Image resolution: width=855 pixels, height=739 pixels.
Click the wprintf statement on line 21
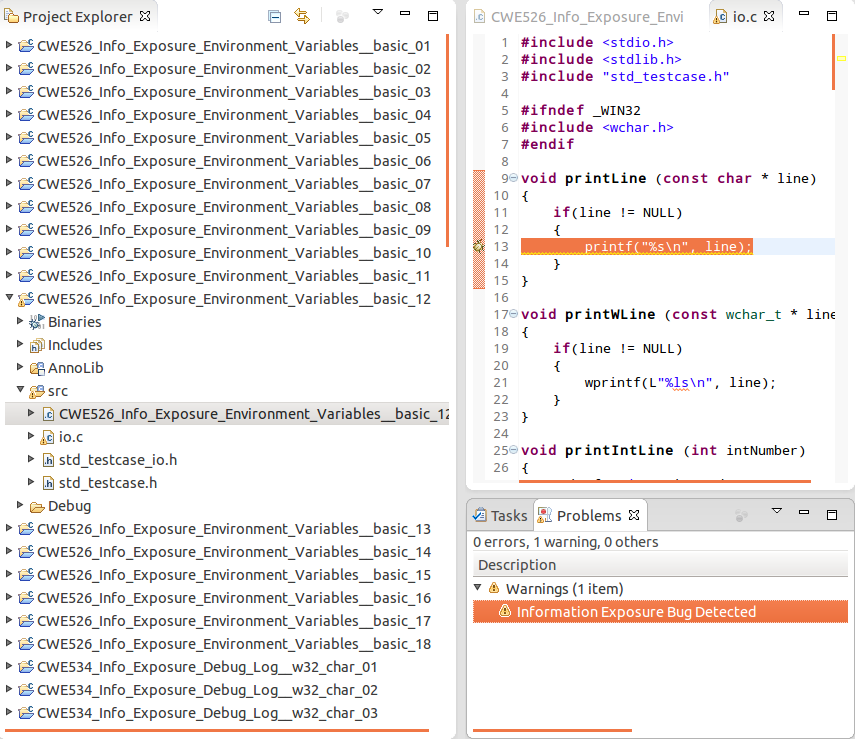679,382
